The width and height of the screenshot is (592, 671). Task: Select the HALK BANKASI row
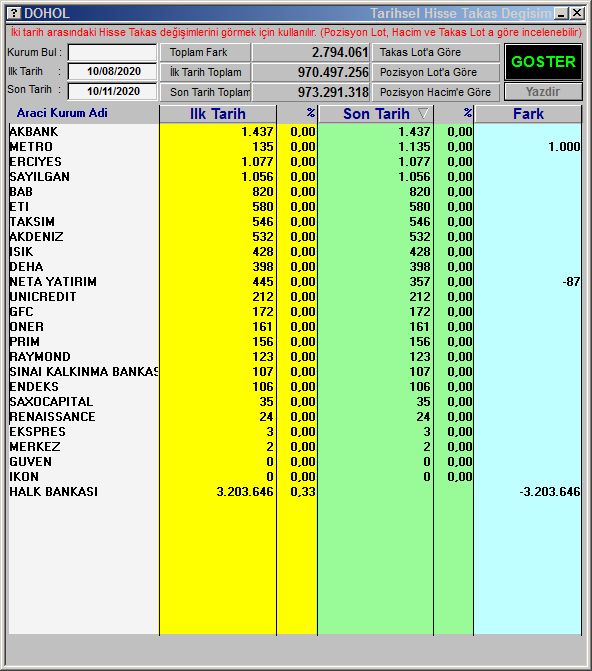click(x=295, y=492)
